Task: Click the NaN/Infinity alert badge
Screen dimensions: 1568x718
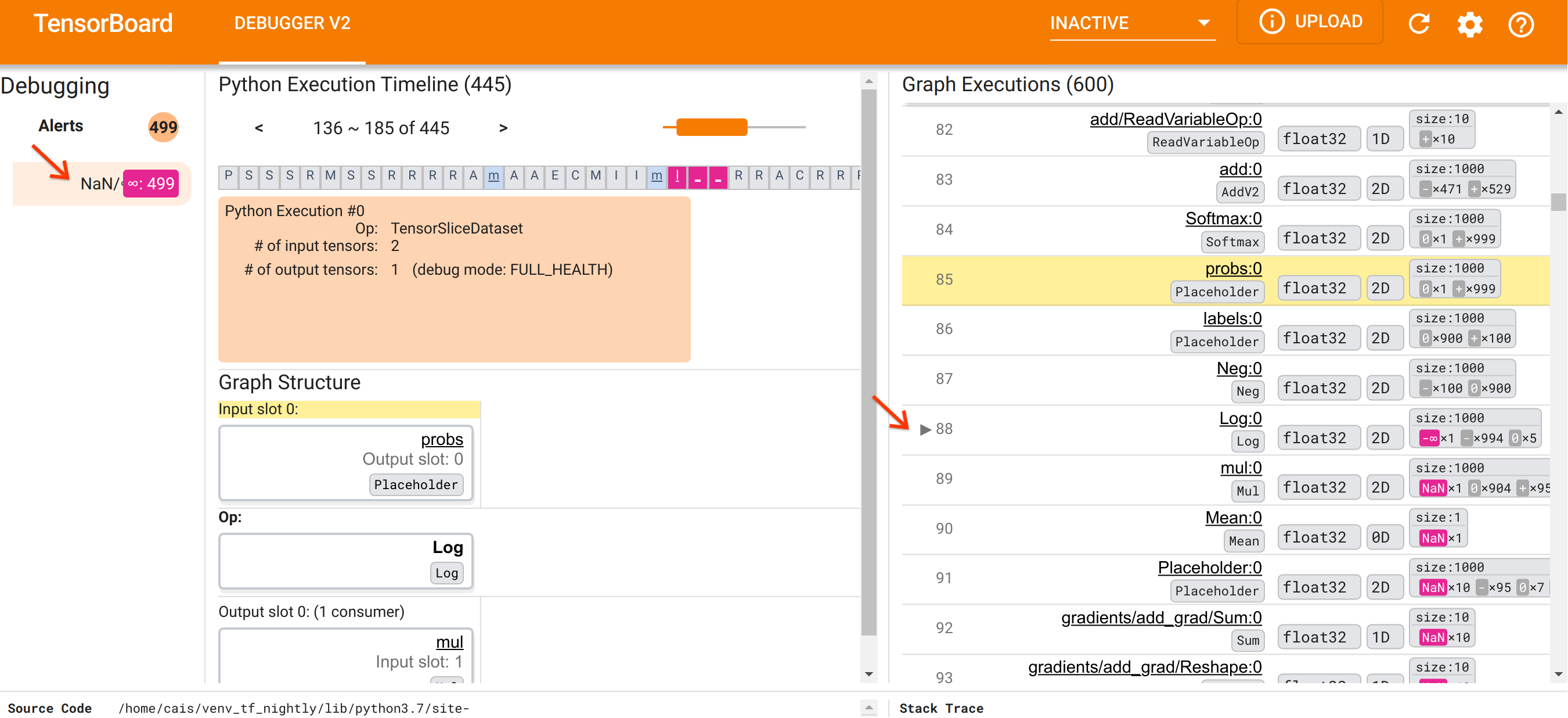Action: (151, 182)
